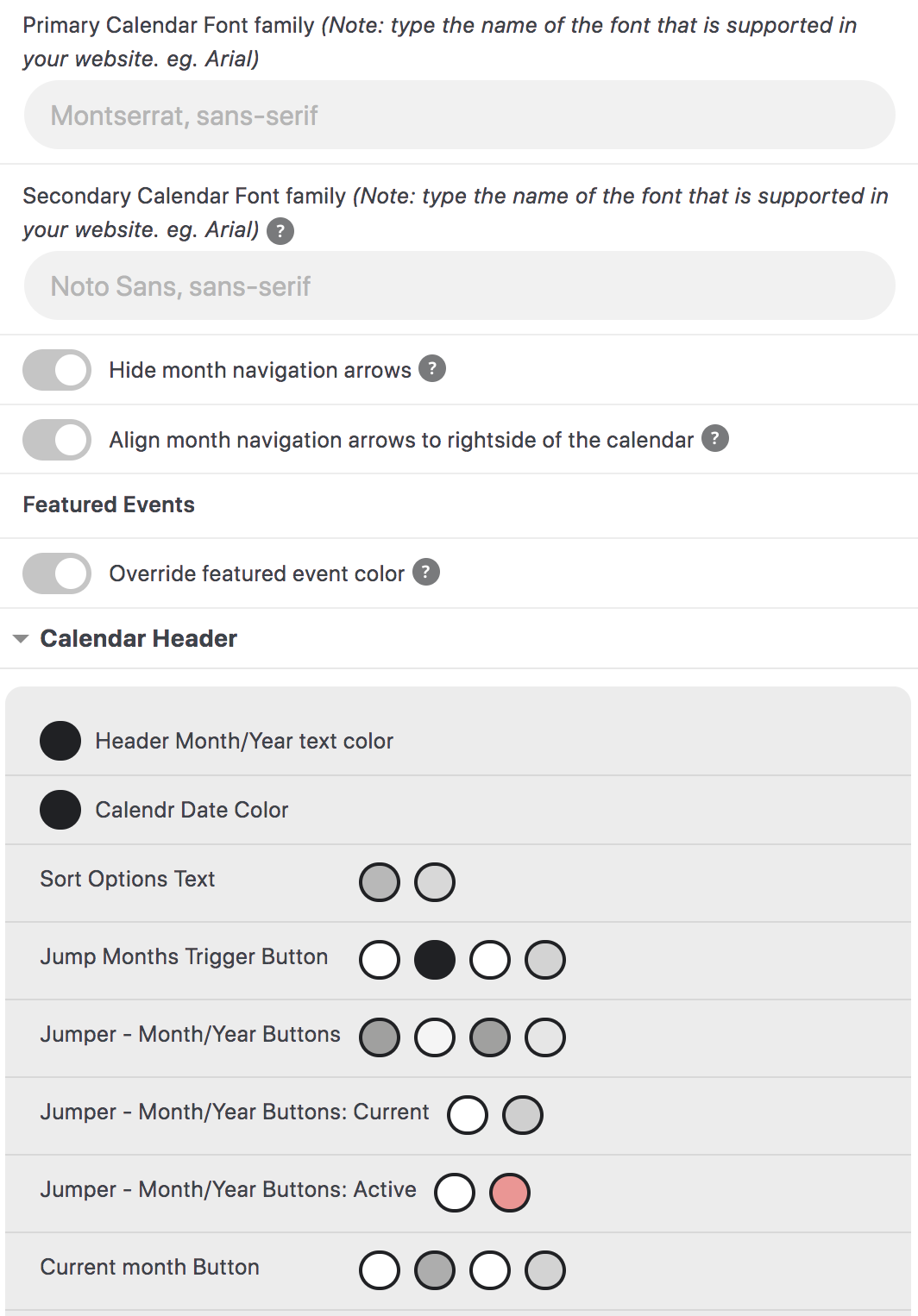Pick the dark Jump Months Trigger Button swatch

tap(435, 959)
